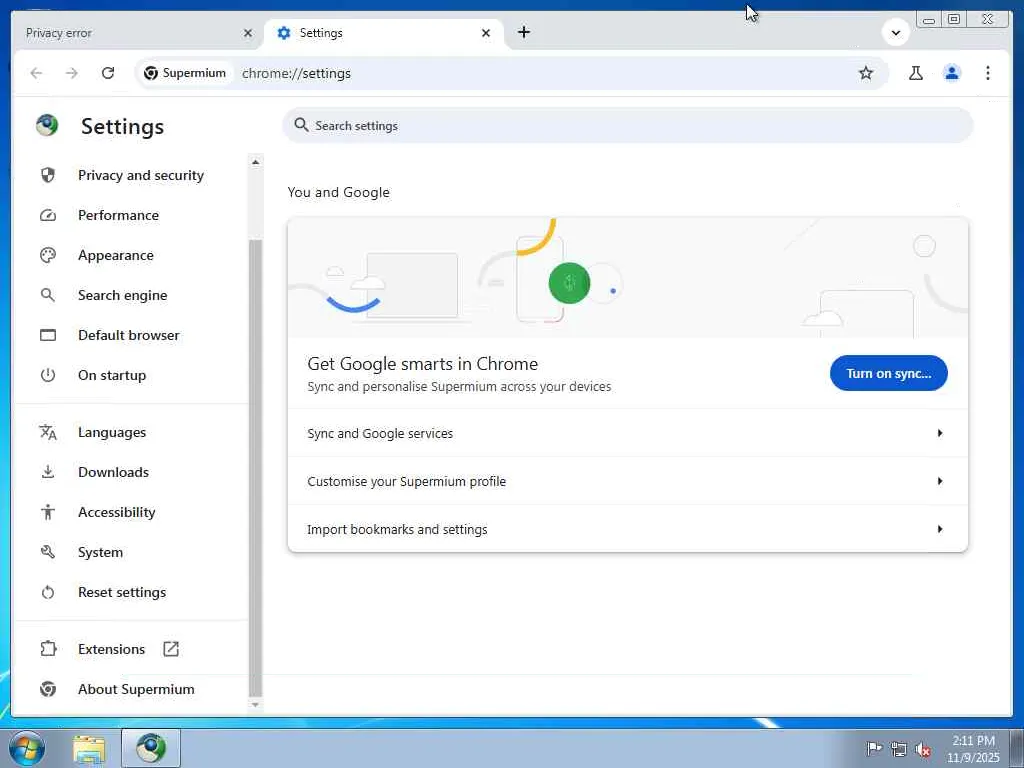Click the Supermium taskbar button
The width and height of the screenshot is (1024, 768).
(151, 748)
